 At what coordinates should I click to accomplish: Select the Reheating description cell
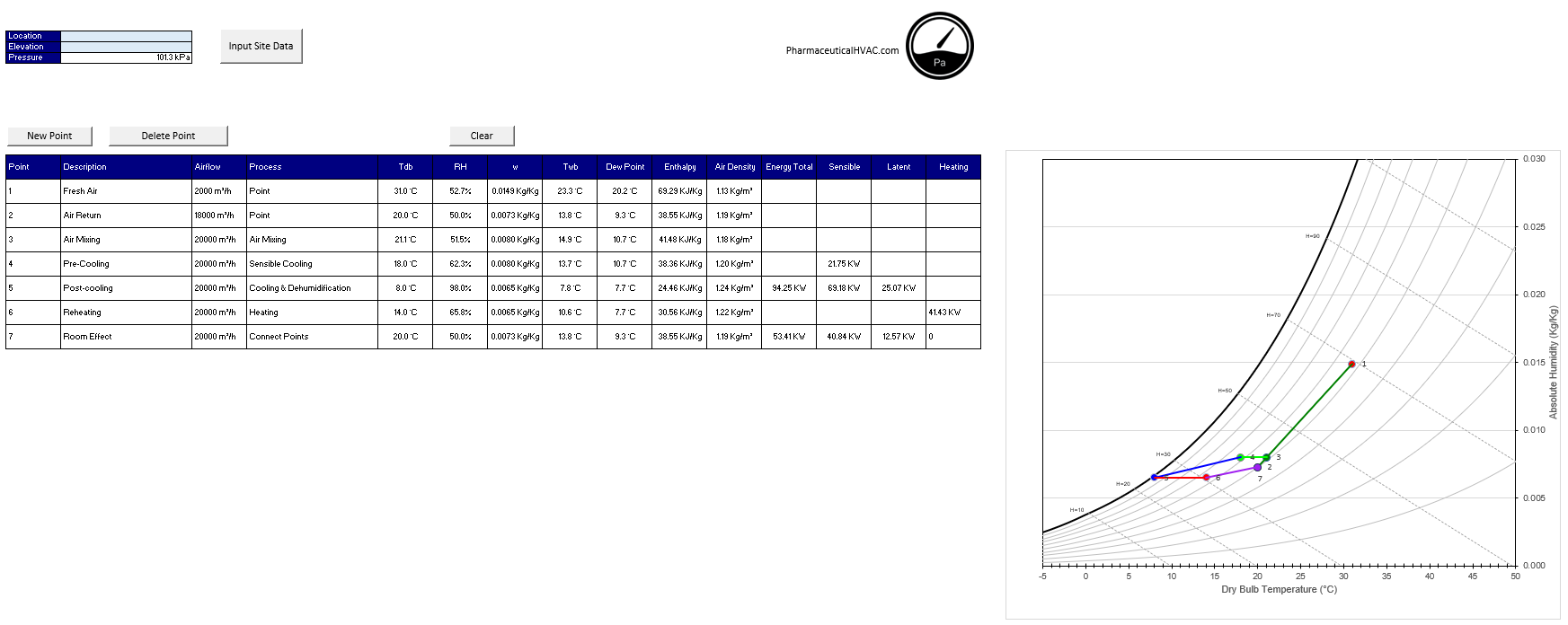[x=126, y=312]
